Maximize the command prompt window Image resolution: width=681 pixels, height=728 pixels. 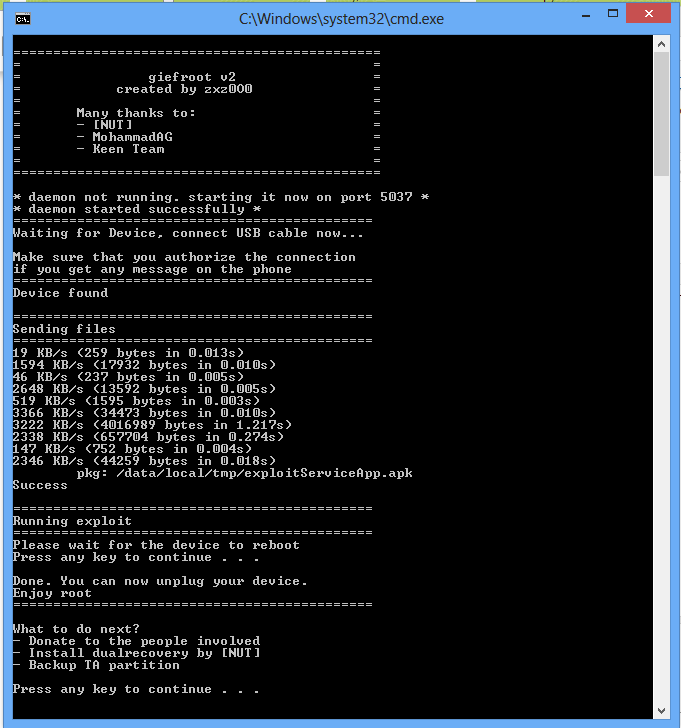pos(613,14)
